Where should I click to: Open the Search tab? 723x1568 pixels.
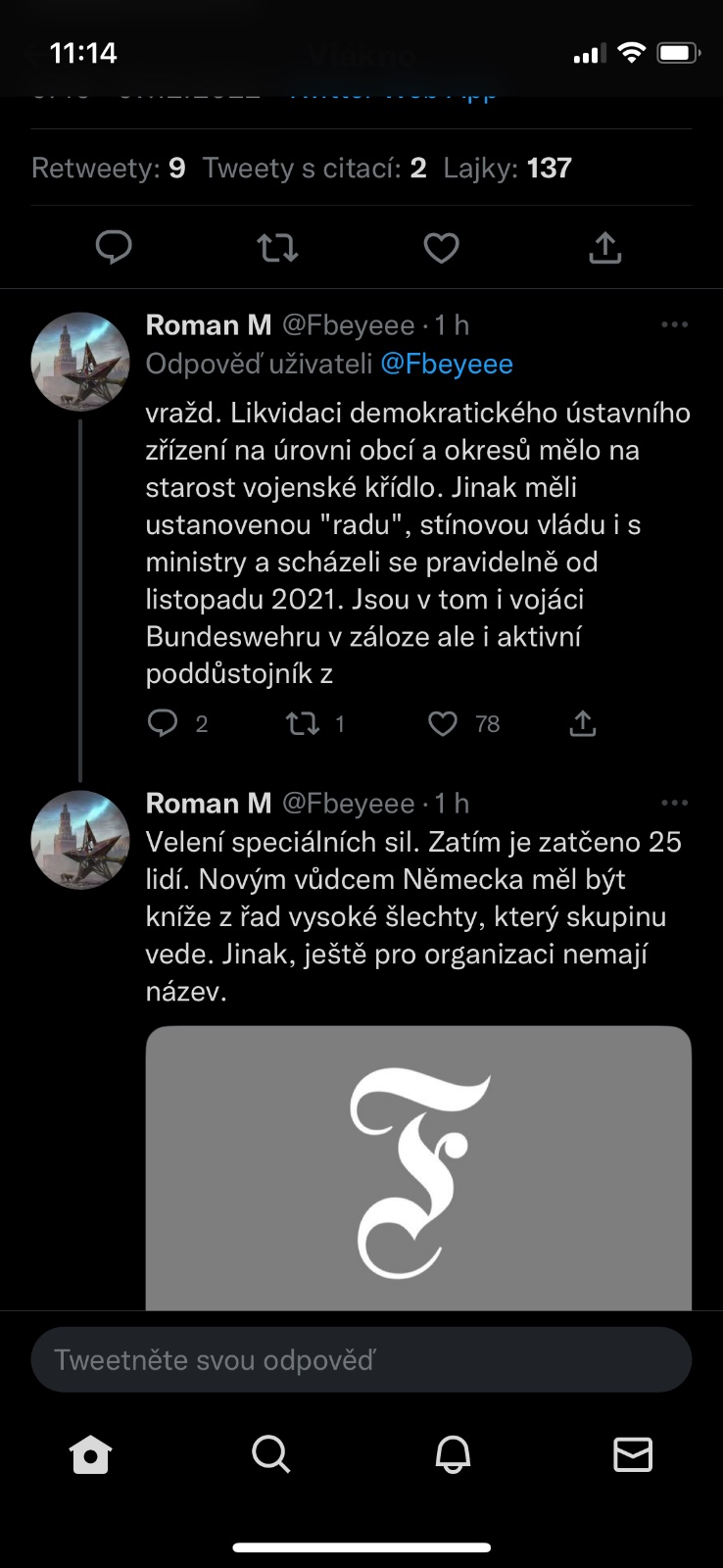pyautogui.click(x=271, y=1454)
